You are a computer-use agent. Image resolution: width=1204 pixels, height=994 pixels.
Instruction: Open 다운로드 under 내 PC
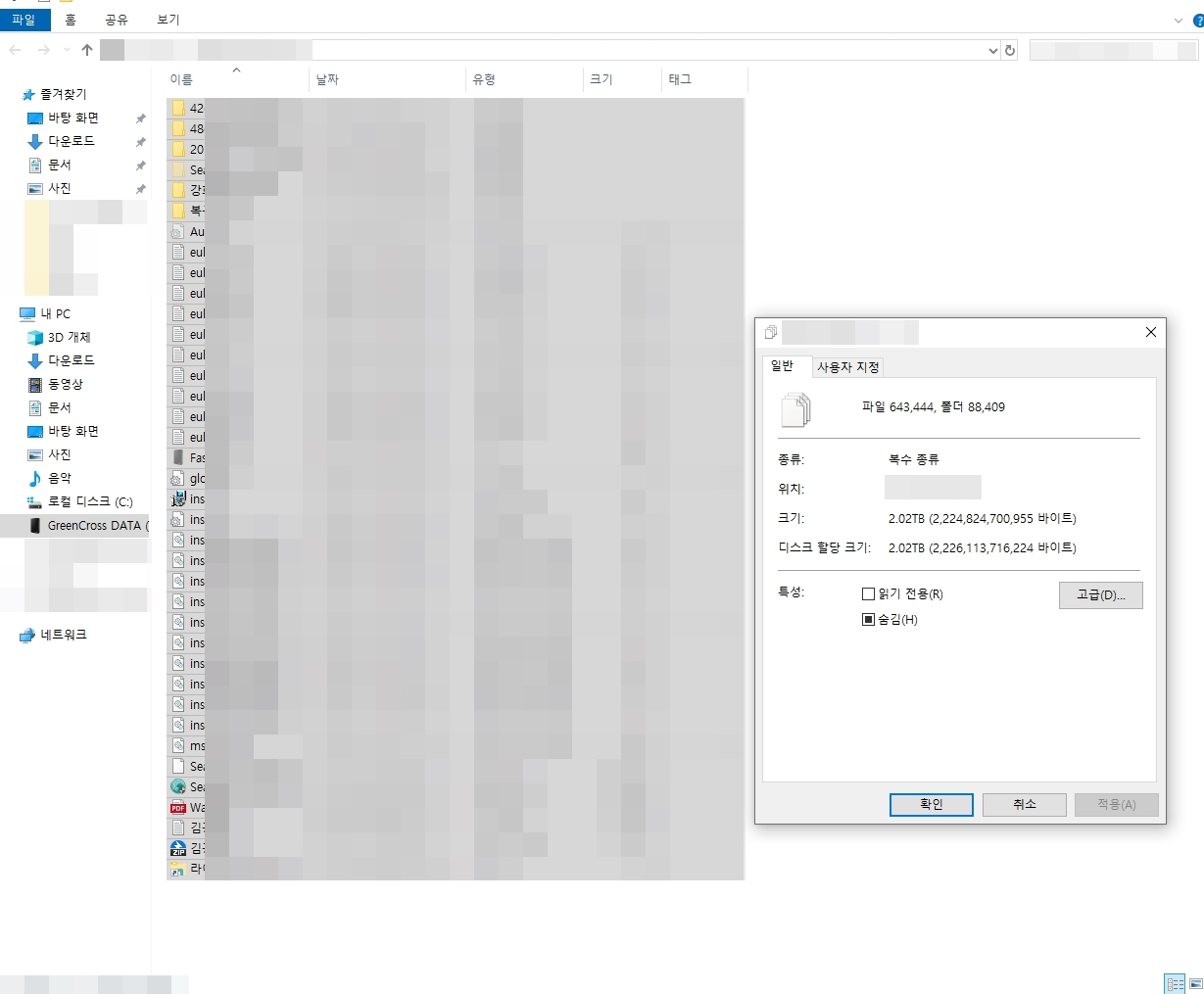tap(72, 361)
